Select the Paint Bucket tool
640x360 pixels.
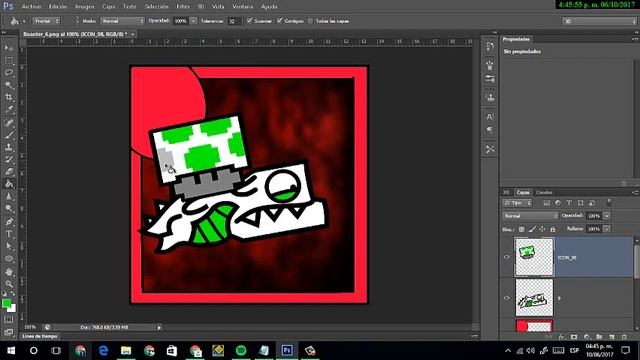(x=9, y=184)
